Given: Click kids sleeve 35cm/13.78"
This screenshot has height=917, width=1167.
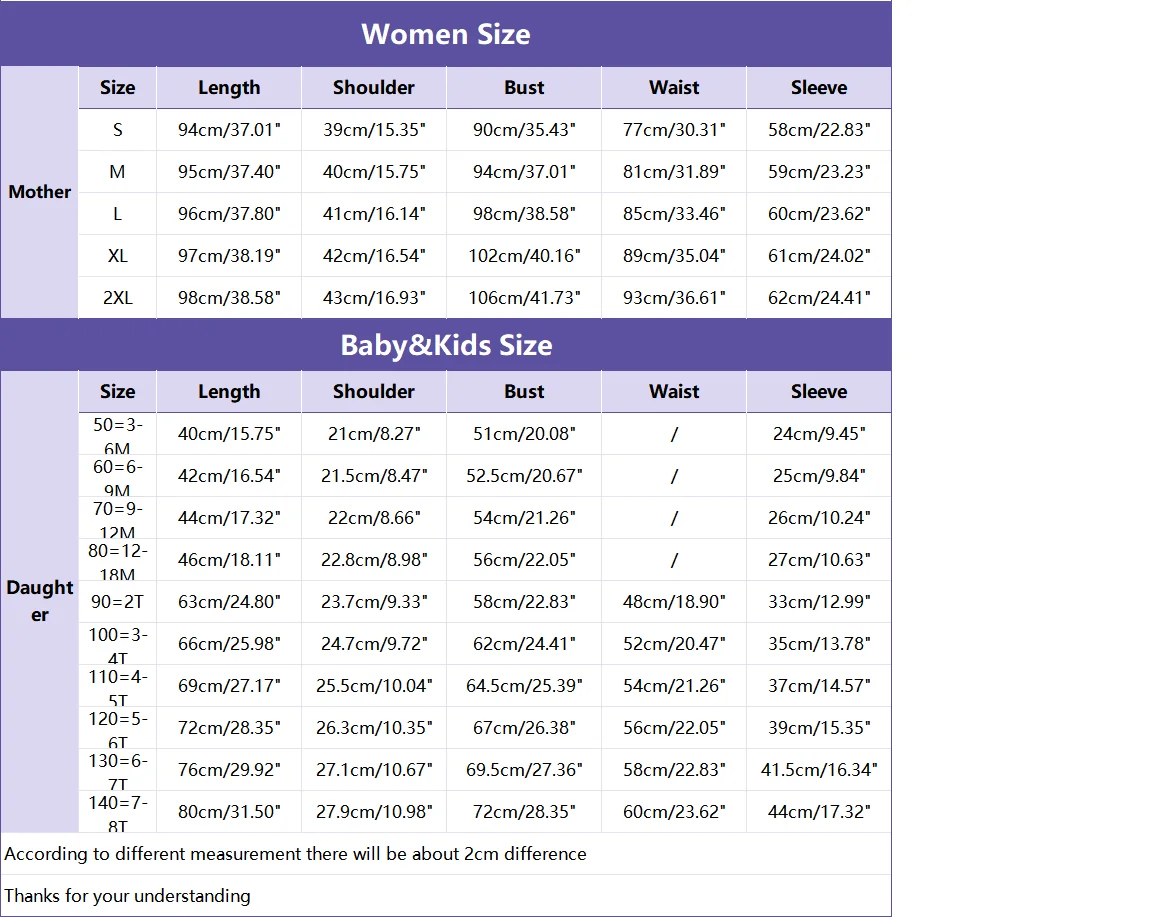Looking at the screenshot, I should [x=819, y=644].
